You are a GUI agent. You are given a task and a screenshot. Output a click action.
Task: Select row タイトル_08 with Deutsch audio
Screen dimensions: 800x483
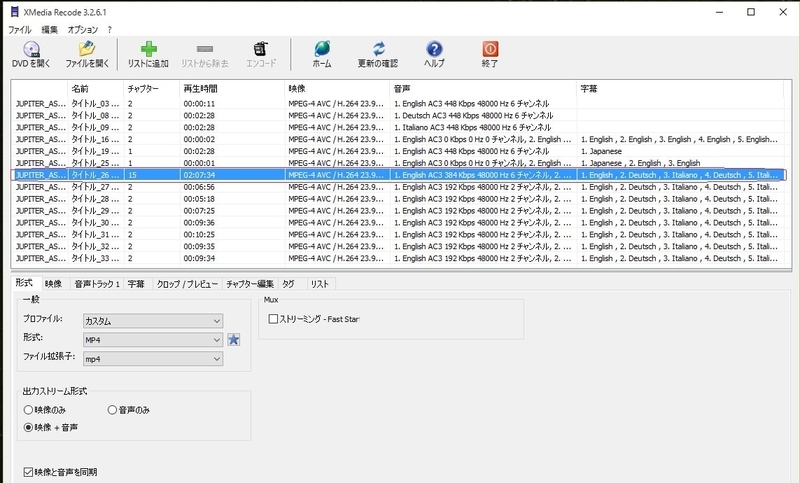[x=397, y=115]
